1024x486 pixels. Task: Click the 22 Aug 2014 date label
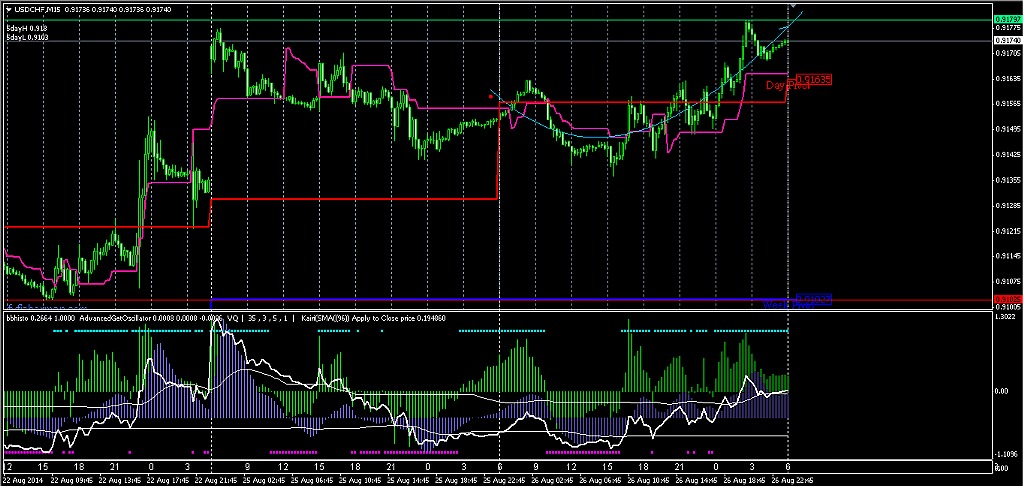[x=25, y=479]
